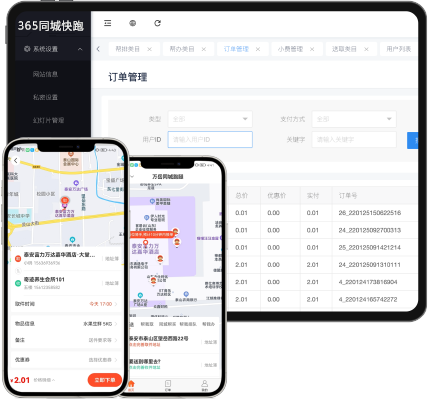Switch to the 小费管理 tab
This screenshot has height=400, width=428.
(290, 49)
